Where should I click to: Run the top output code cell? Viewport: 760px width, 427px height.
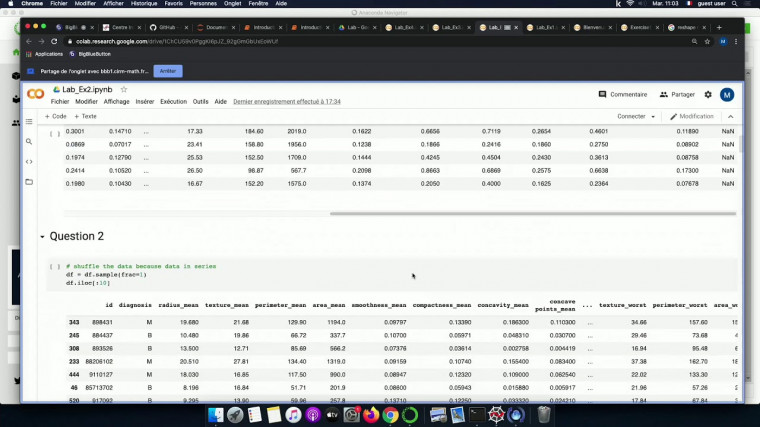pyautogui.click(x=55, y=134)
